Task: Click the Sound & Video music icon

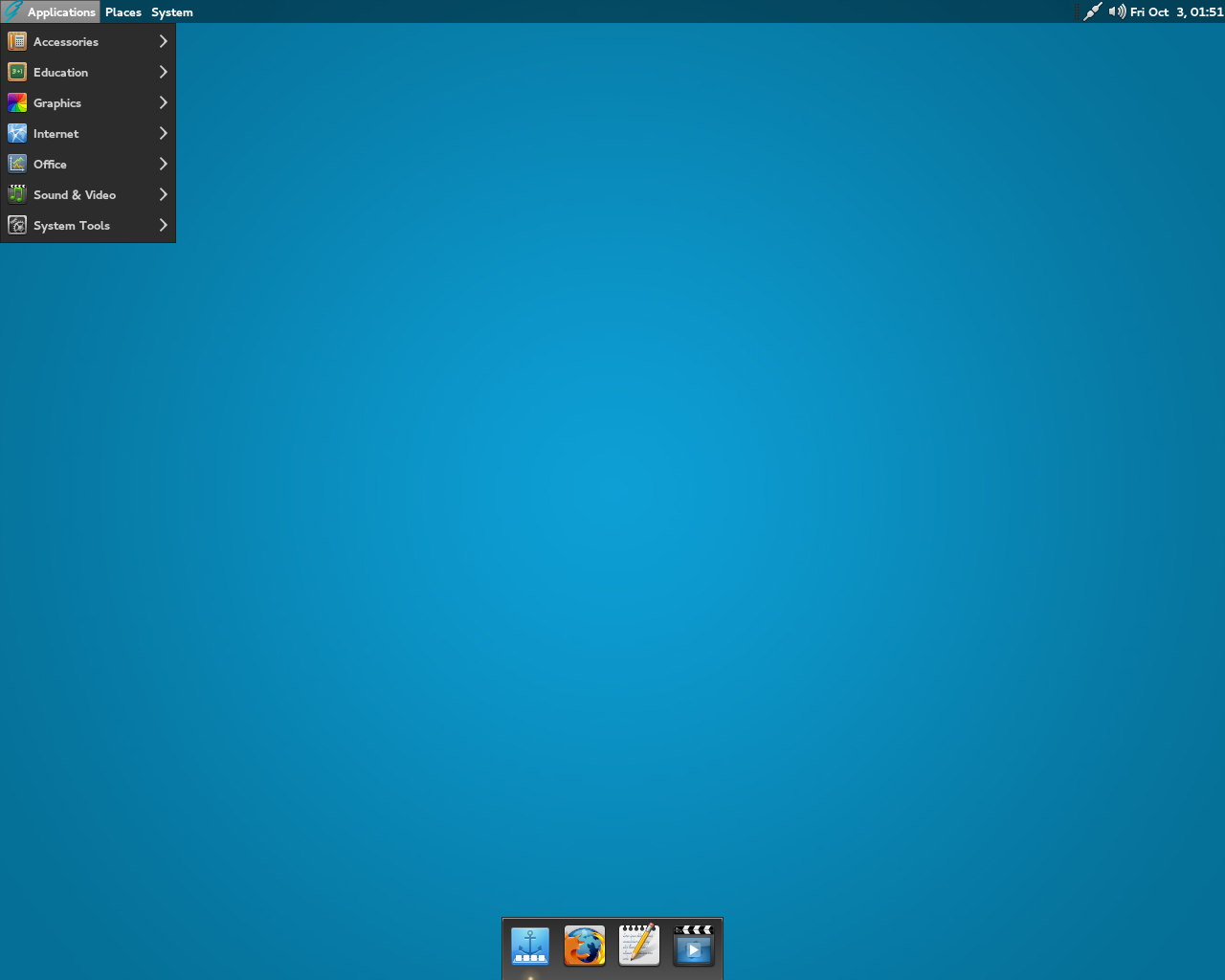Action: (17, 194)
